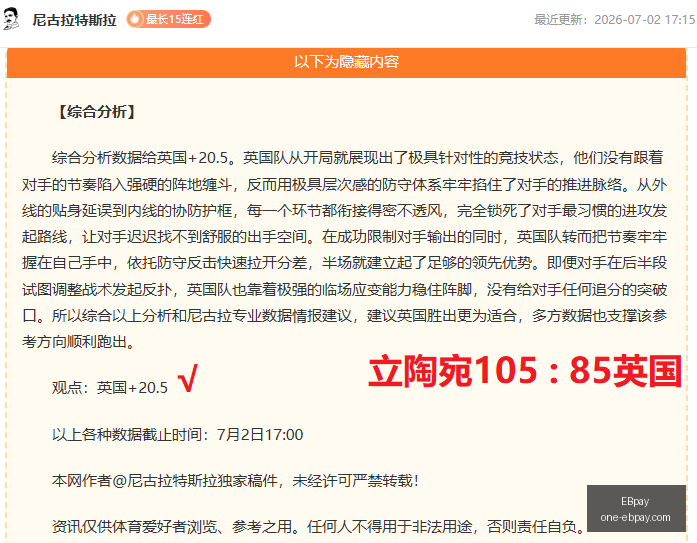Click the flame icon in the streak badge

click(135, 19)
